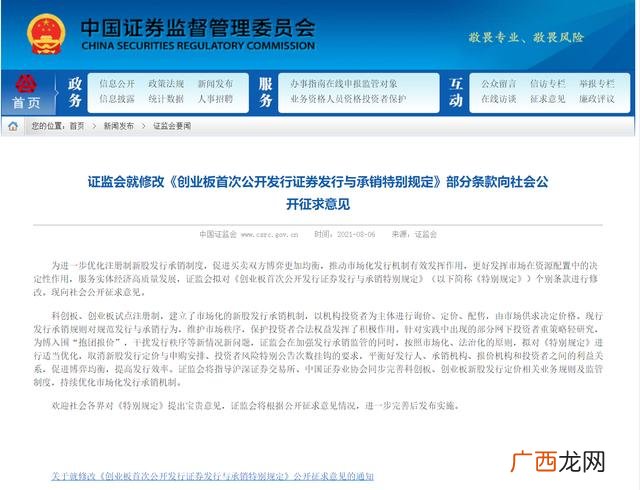Open 信息公开 menu item
The image size is (640, 490).
point(117,84)
